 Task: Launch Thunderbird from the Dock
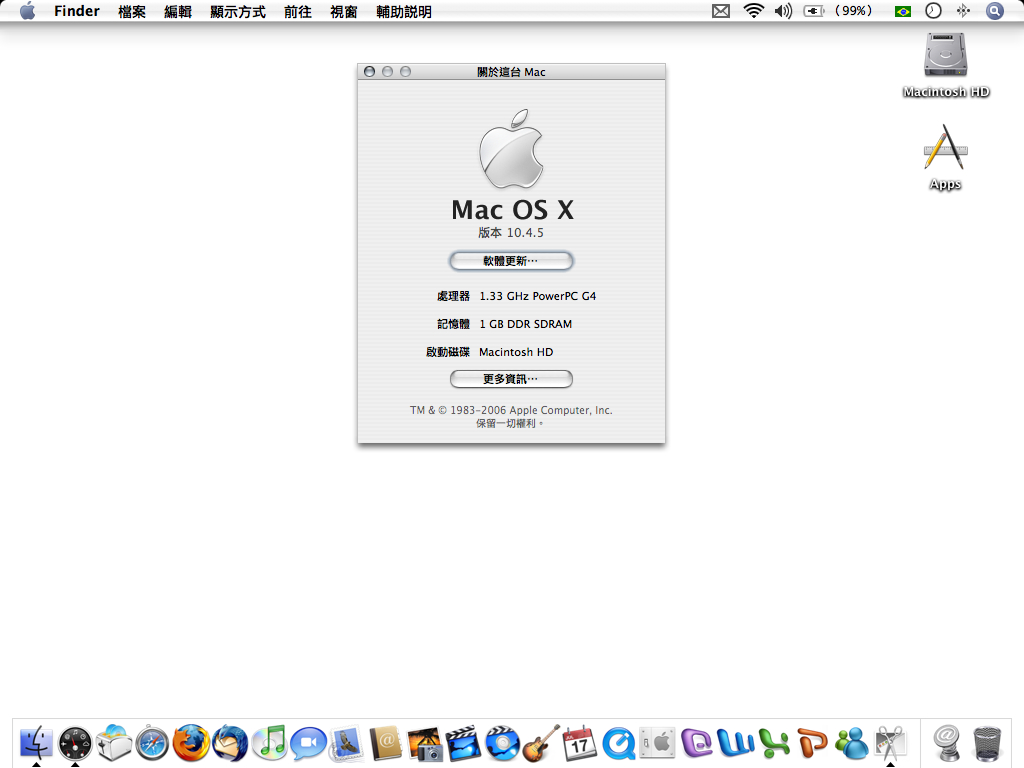coord(229,743)
